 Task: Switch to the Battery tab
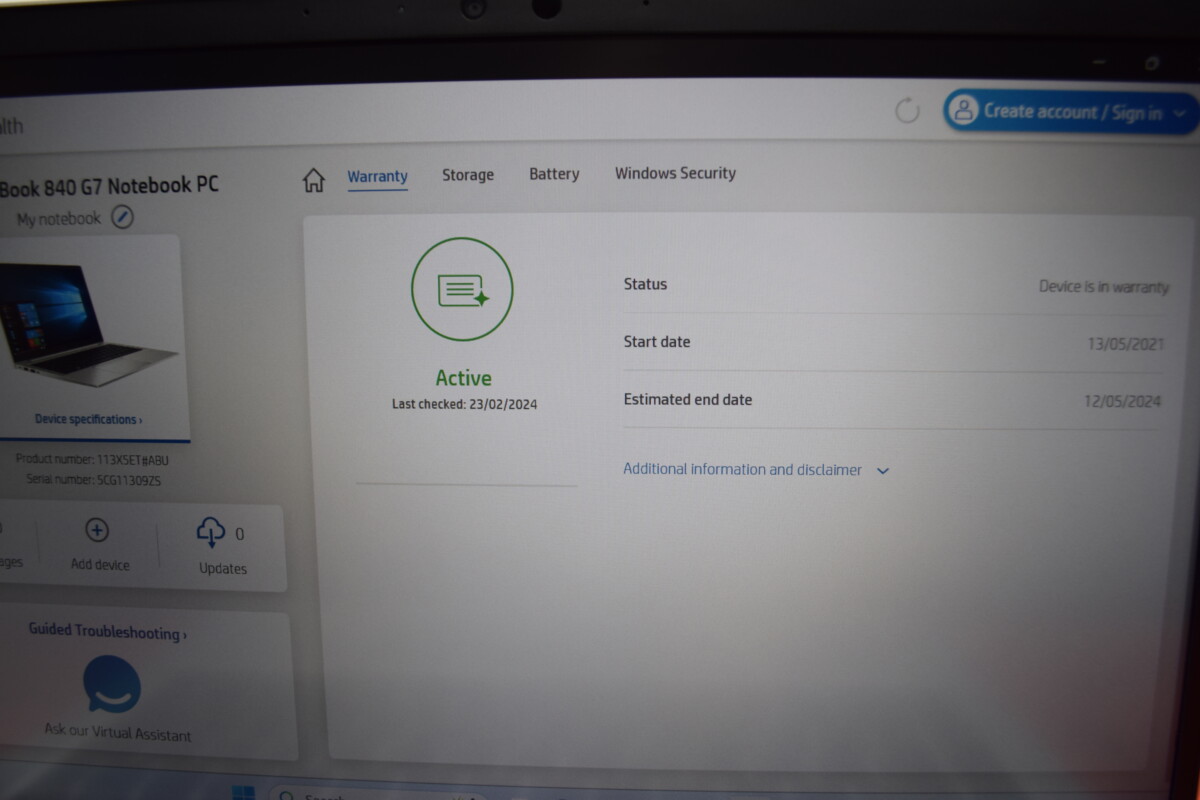pos(554,174)
